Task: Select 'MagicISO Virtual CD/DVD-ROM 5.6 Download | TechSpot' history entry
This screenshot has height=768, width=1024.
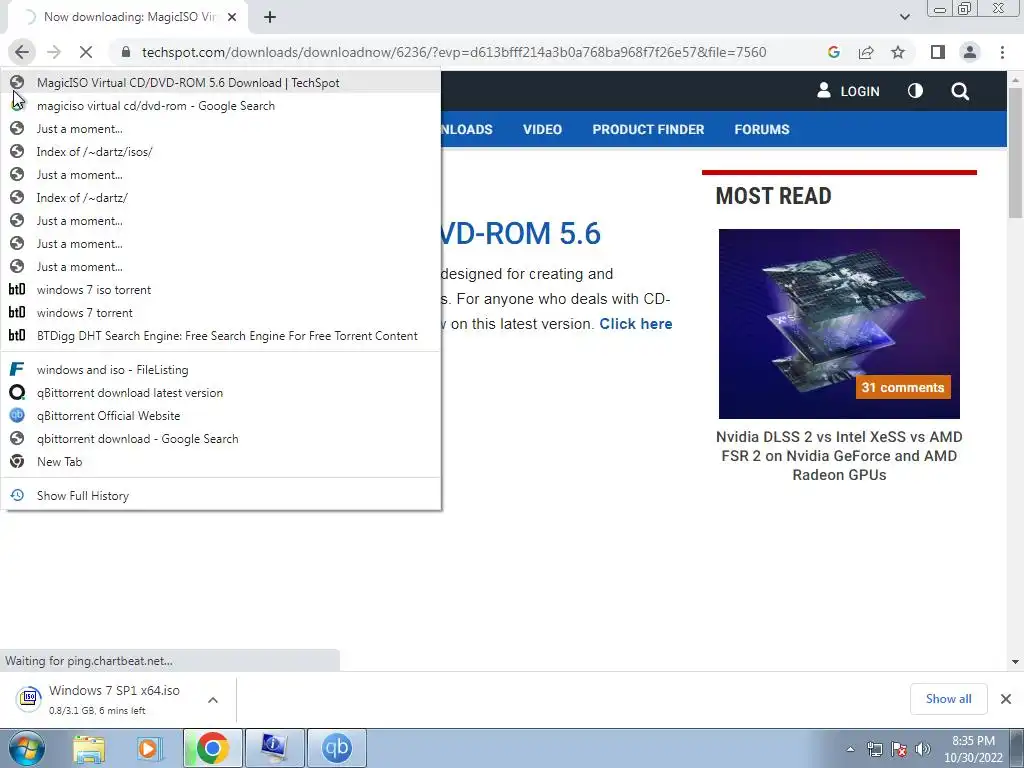Action: click(x=221, y=83)
